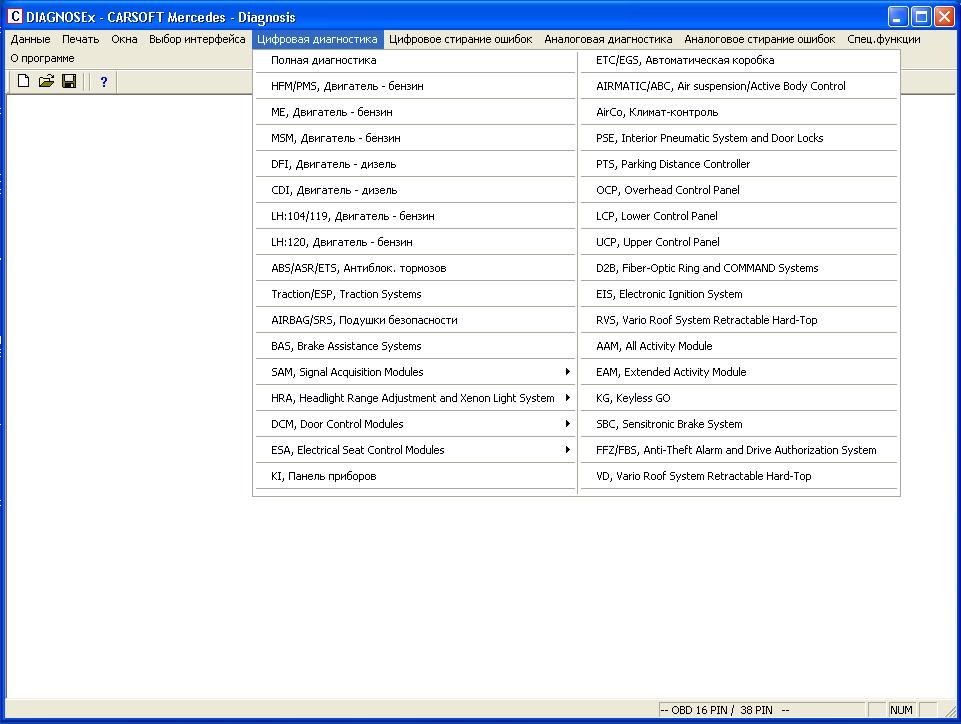Click the CARSOFT app icon in title bar
The image size is (961, 724).
(x=15, y=17)
